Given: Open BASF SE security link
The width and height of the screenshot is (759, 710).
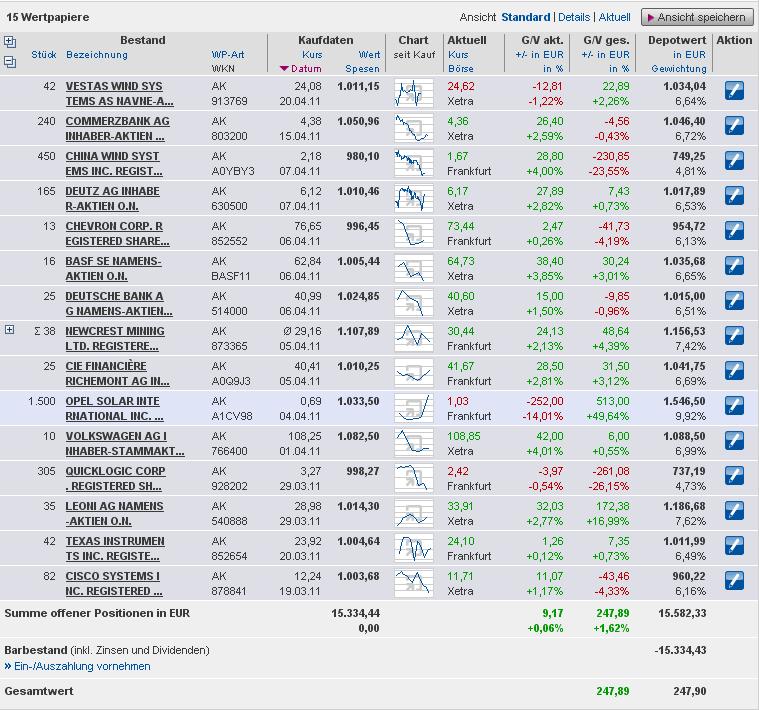Looking at the screenshot, I should point(114,268).
